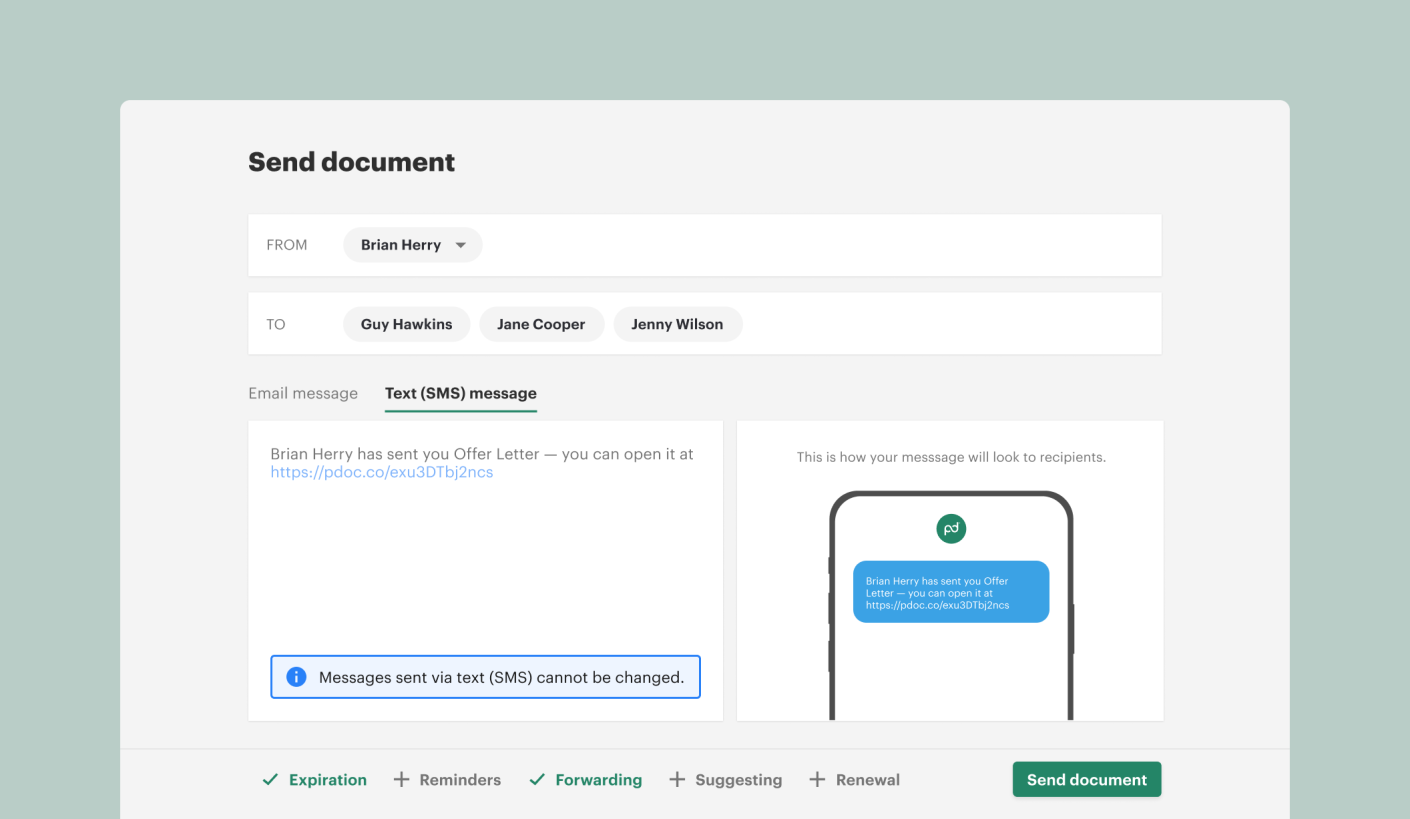
Task: Switch to the Email message tab
Action: tap(303, 393)
